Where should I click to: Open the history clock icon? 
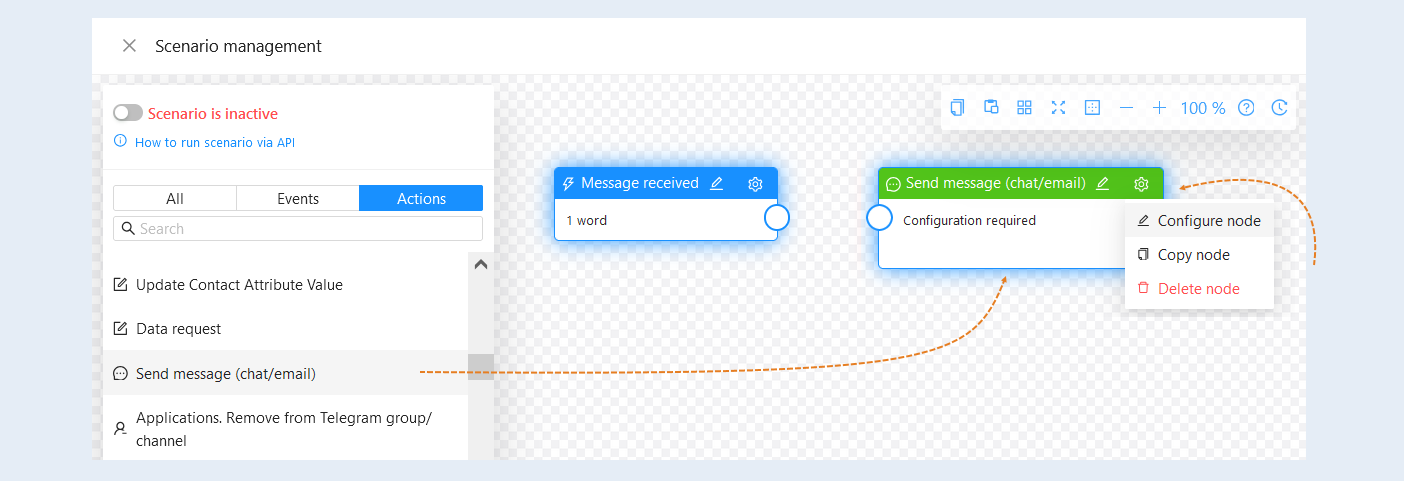pyautogui.click(x=1279, y=108)
